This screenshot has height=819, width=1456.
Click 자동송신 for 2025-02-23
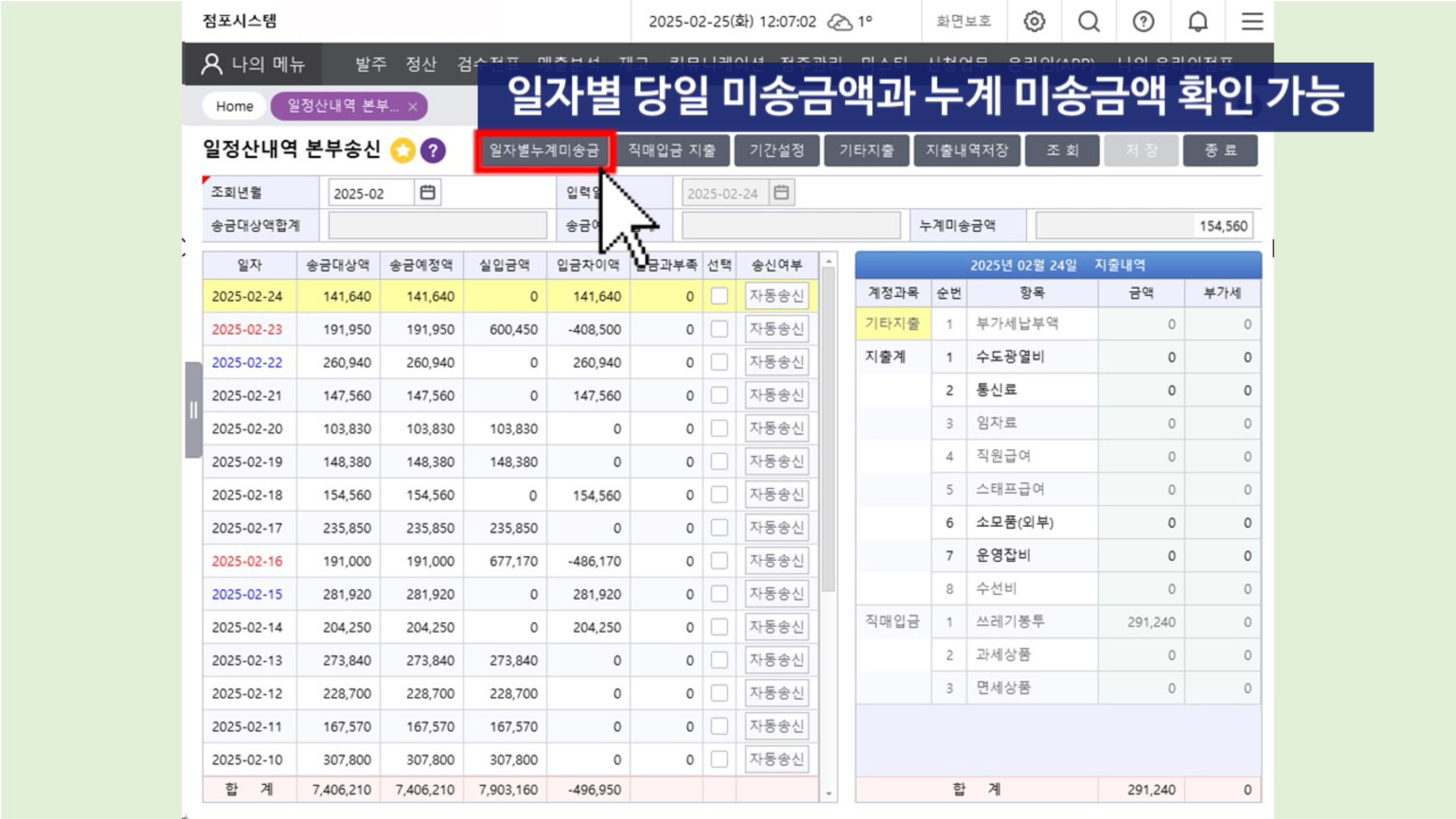pos(777,329)
